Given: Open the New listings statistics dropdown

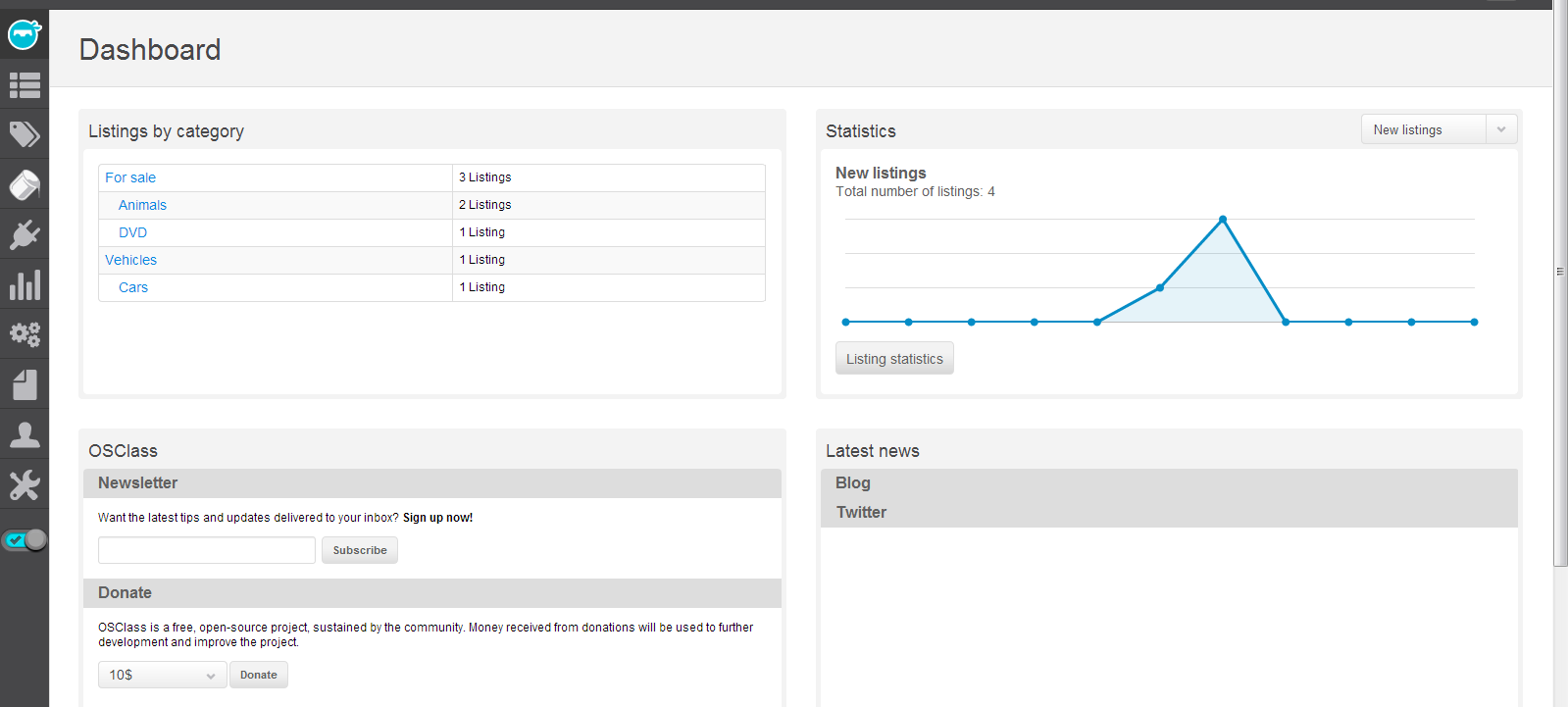Looking at the screenshot, I should [1439, 129].
